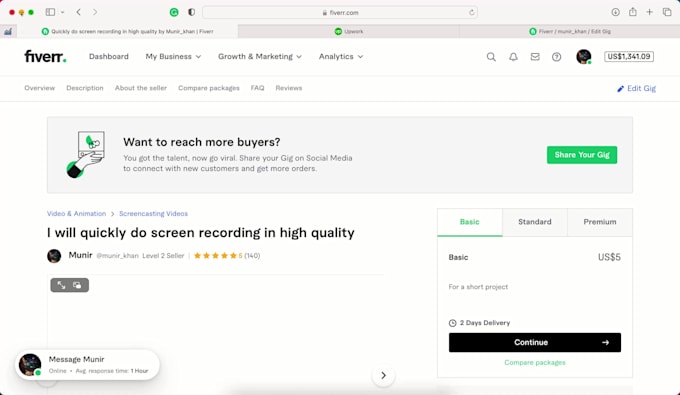
Task: Click the pinned tab icon
Action: tap(8, 31)
